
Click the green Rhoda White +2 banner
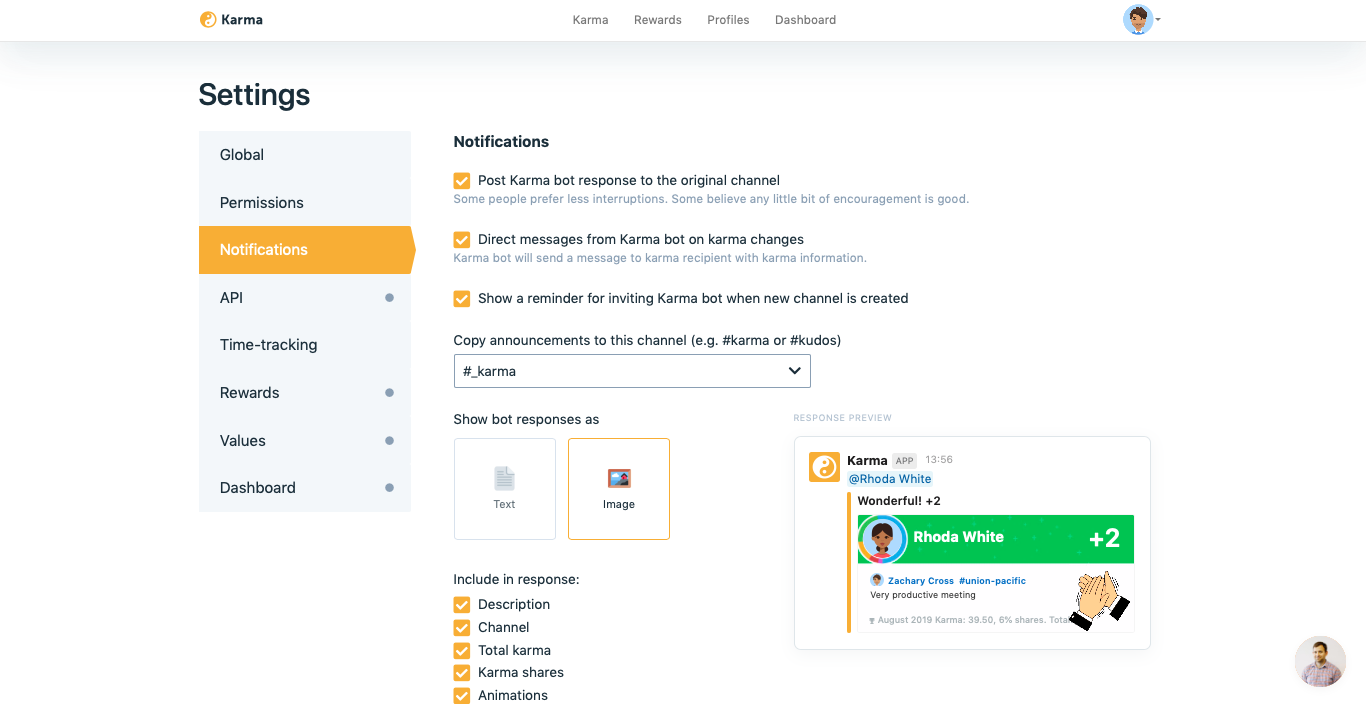click(996, 539)
